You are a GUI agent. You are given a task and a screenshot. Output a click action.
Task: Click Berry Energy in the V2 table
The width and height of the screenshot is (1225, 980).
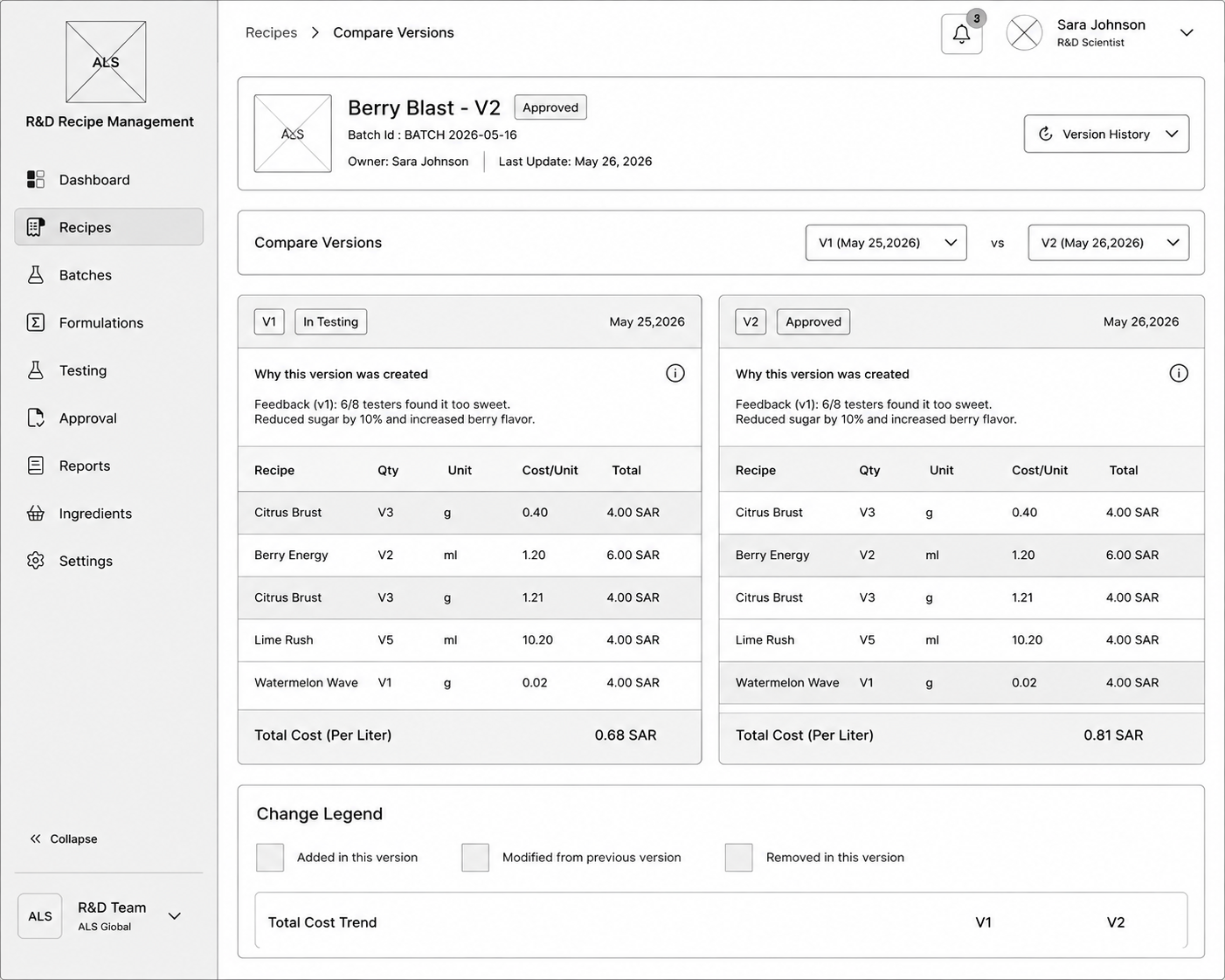coord(772,555)
